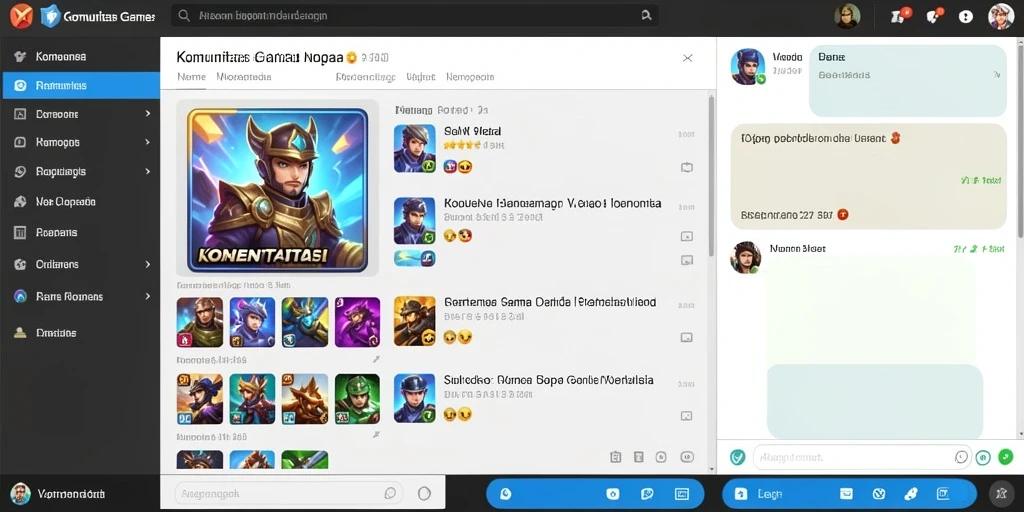1024x512 pixels.
Task: Click the chat message input field
Action: pos(861,457)
